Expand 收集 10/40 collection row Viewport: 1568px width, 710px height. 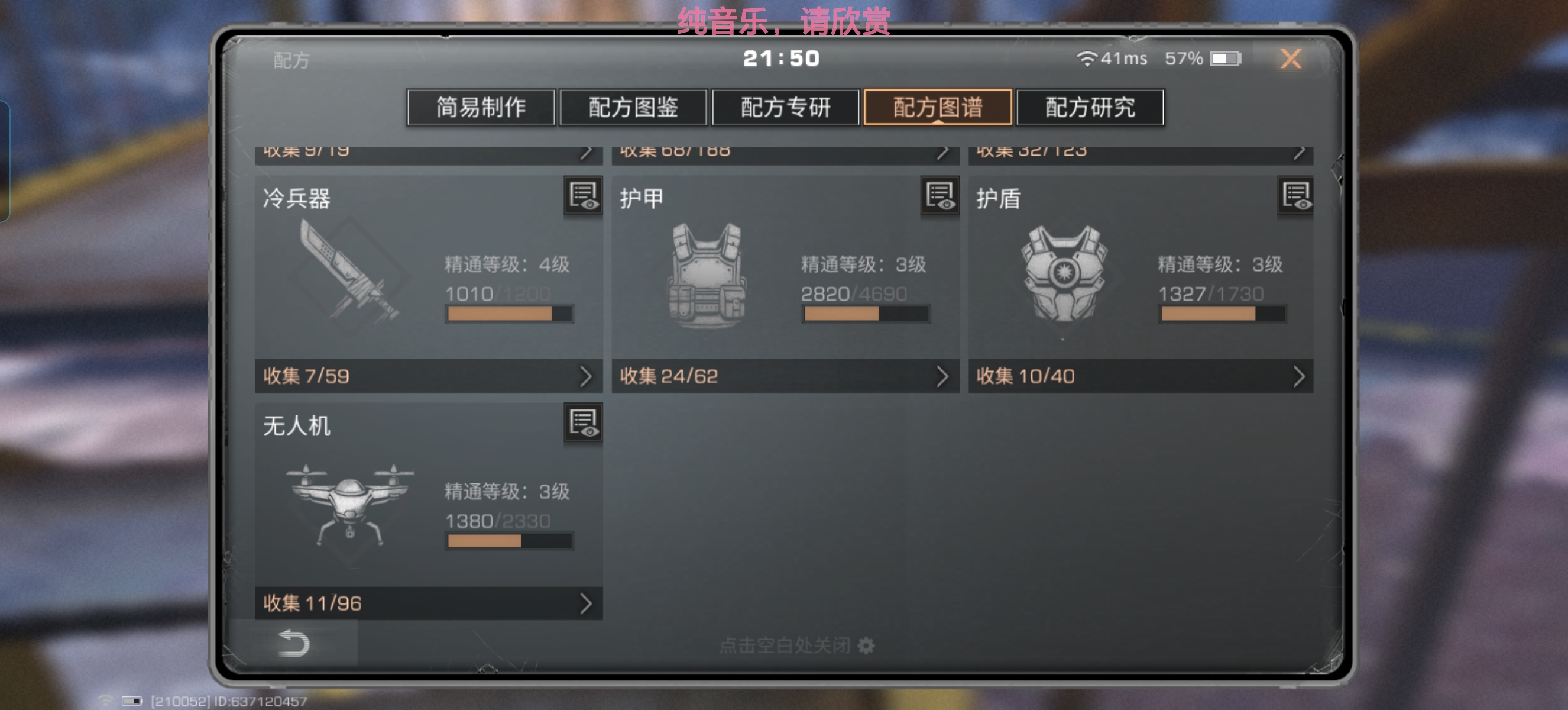[x=1141, y=376]
